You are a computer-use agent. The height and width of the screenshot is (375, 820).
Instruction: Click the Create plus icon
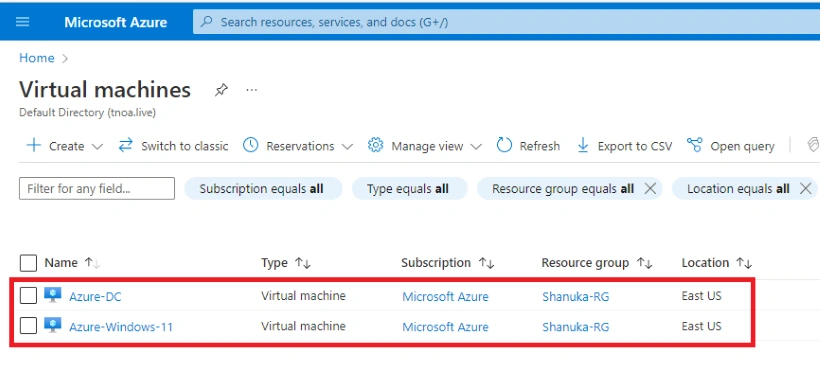(x=33, y=145)
